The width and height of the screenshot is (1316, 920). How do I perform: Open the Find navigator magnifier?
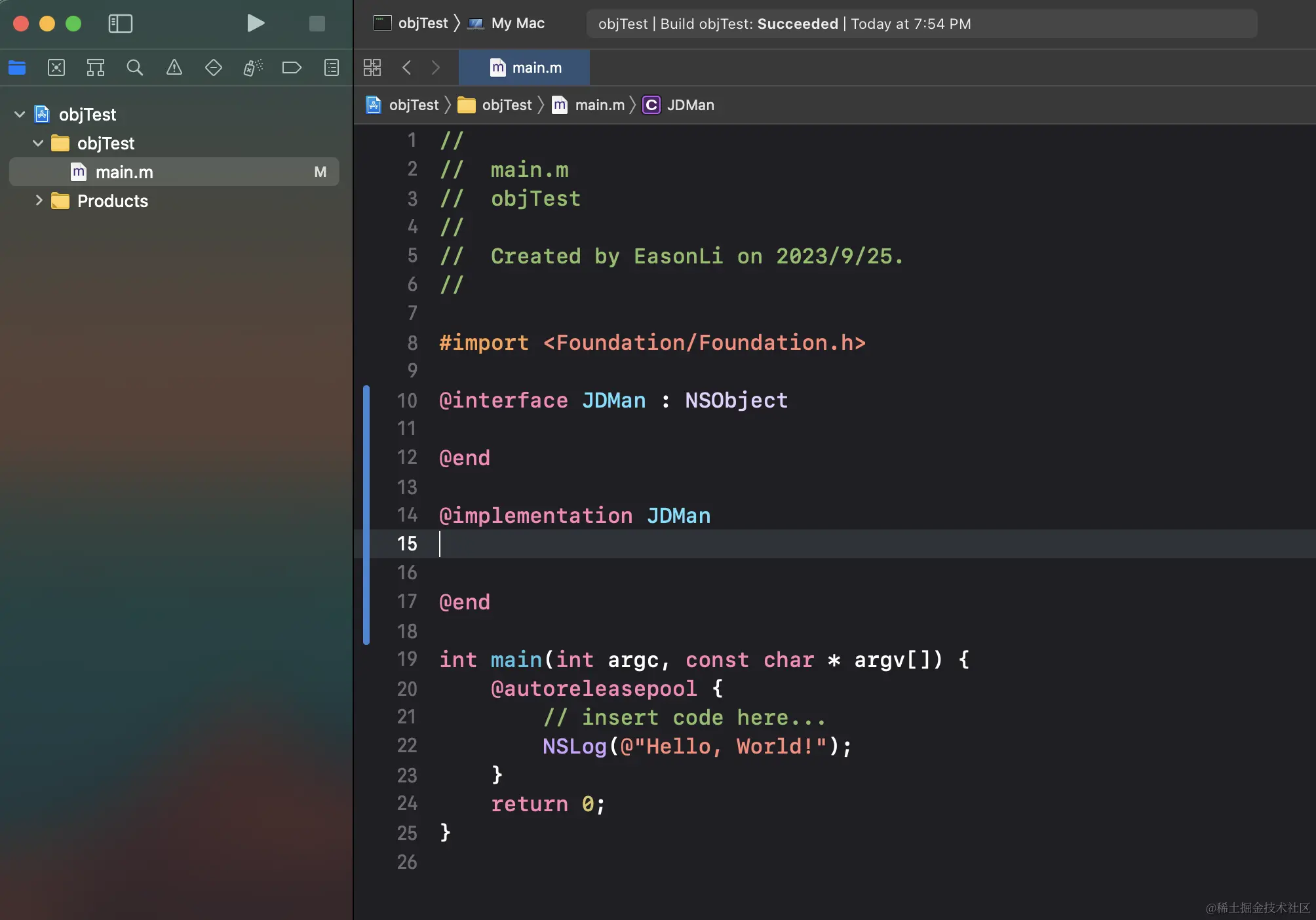coord(135,67)
